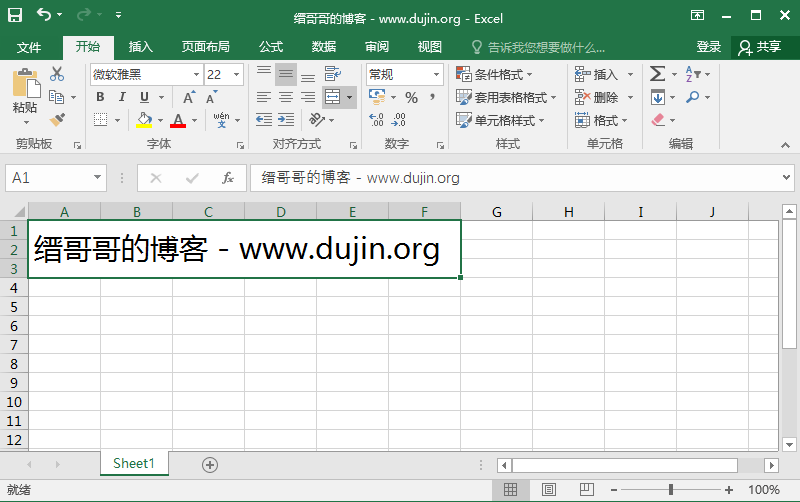Add a new sheet with plus button
Image resolution: width=800 pixels, height=502 pixels.
coord(210,465)
